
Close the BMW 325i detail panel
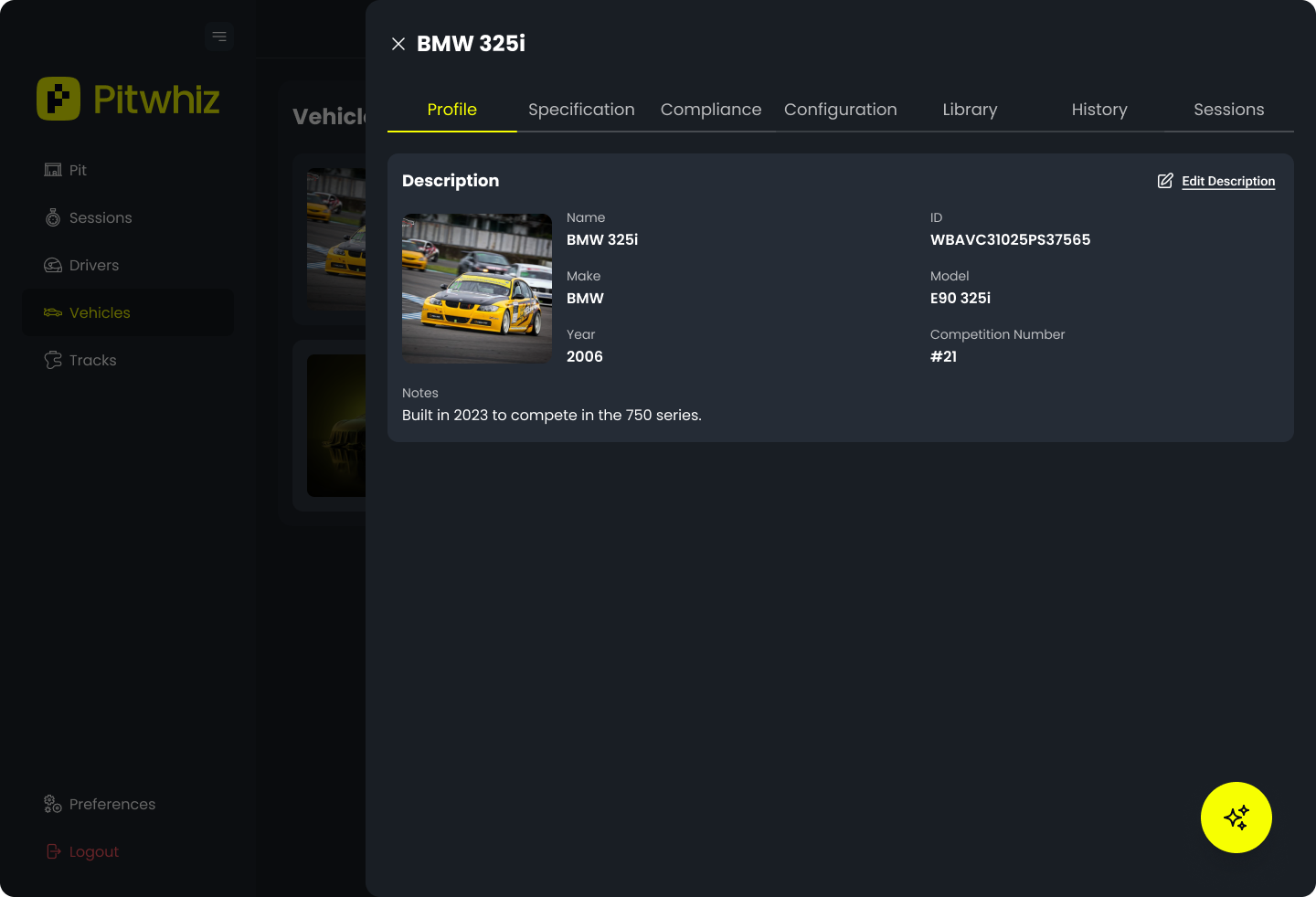(x=398, y=44)
